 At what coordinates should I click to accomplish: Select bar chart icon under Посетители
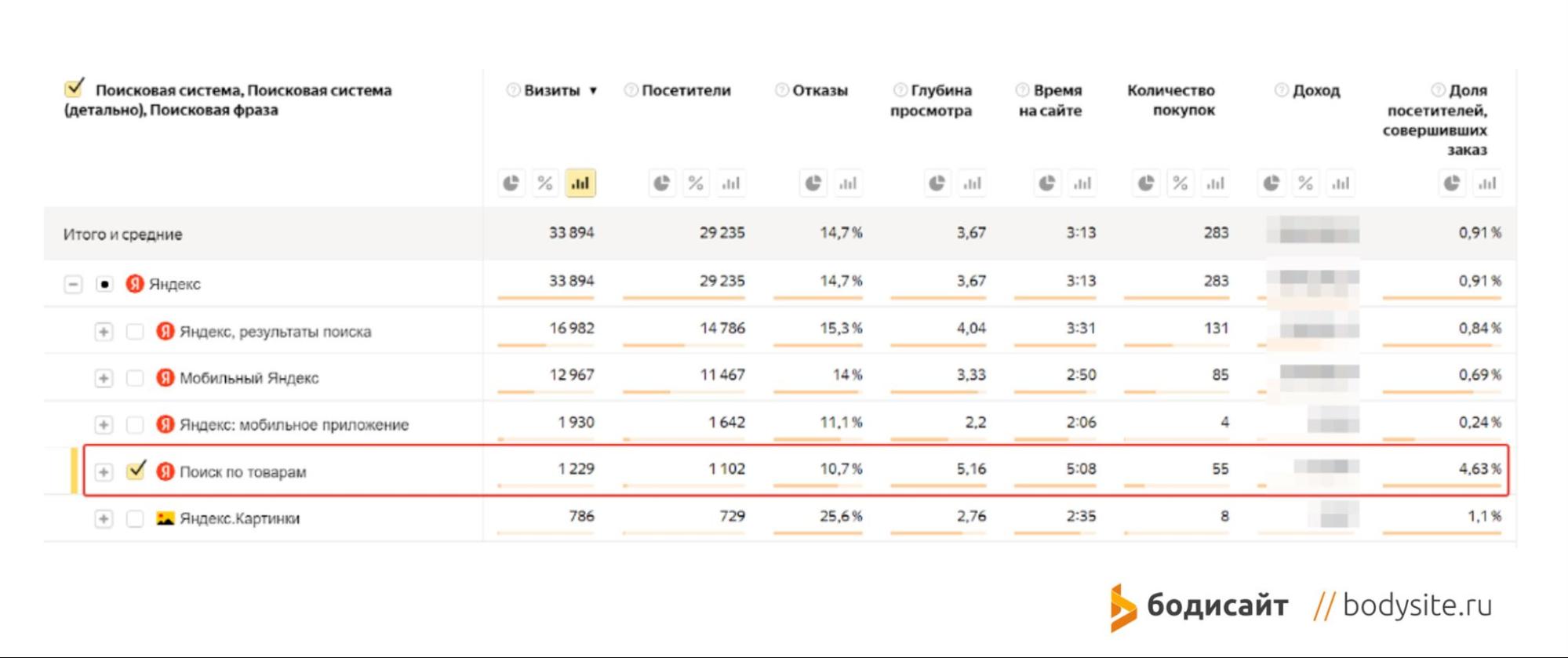[x=731, y=184]
